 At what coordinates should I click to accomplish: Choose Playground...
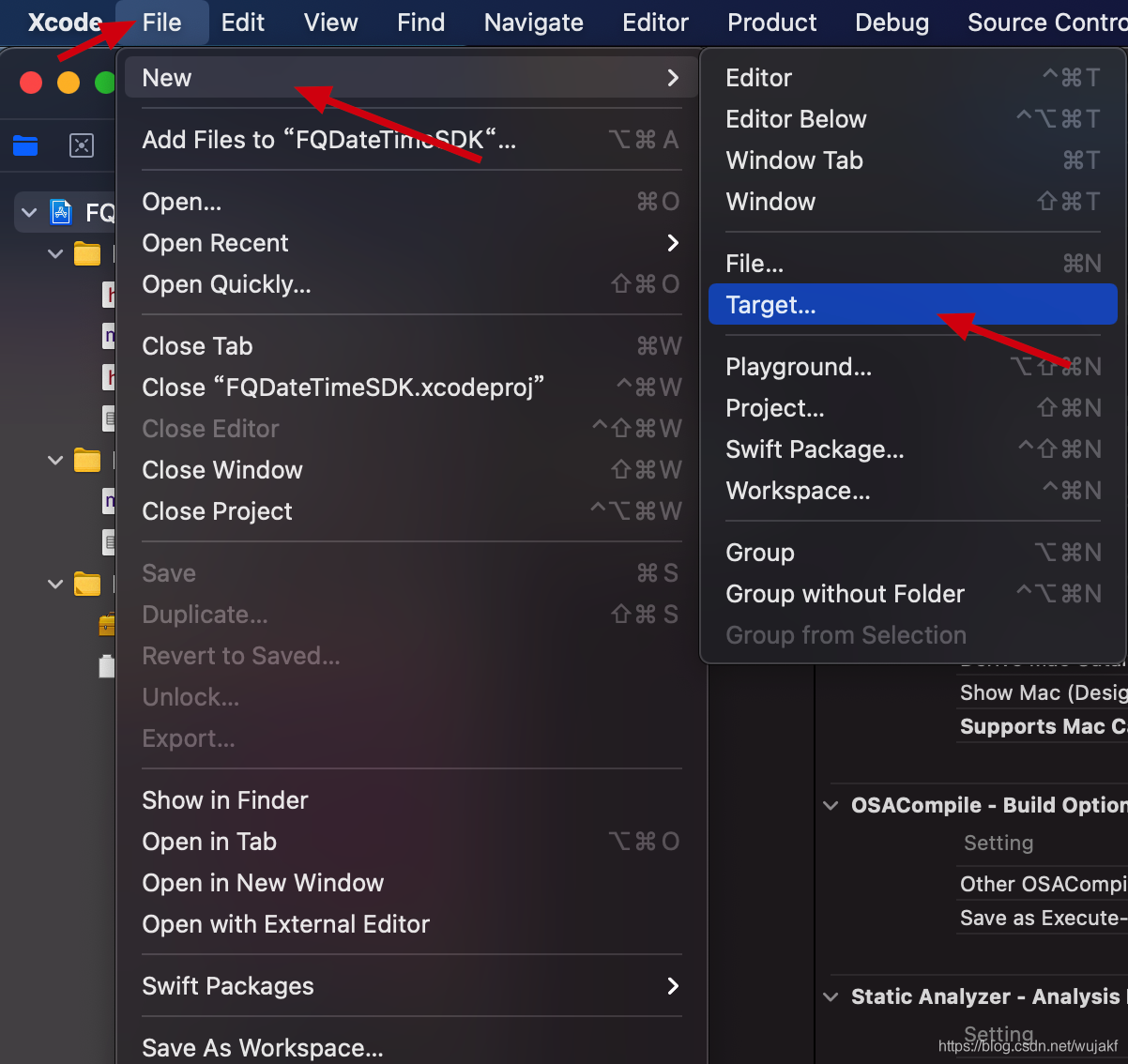913,367
